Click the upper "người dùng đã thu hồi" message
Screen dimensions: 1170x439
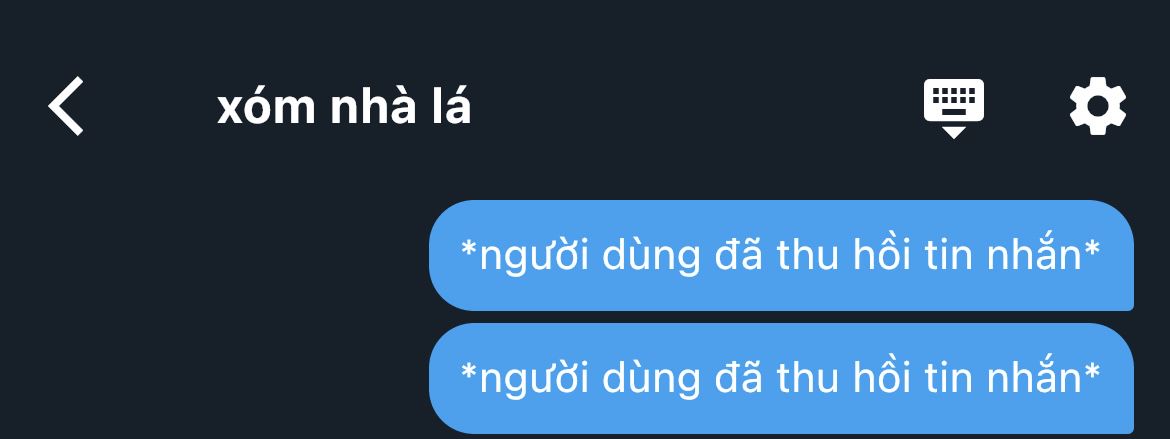click(781, 255)
